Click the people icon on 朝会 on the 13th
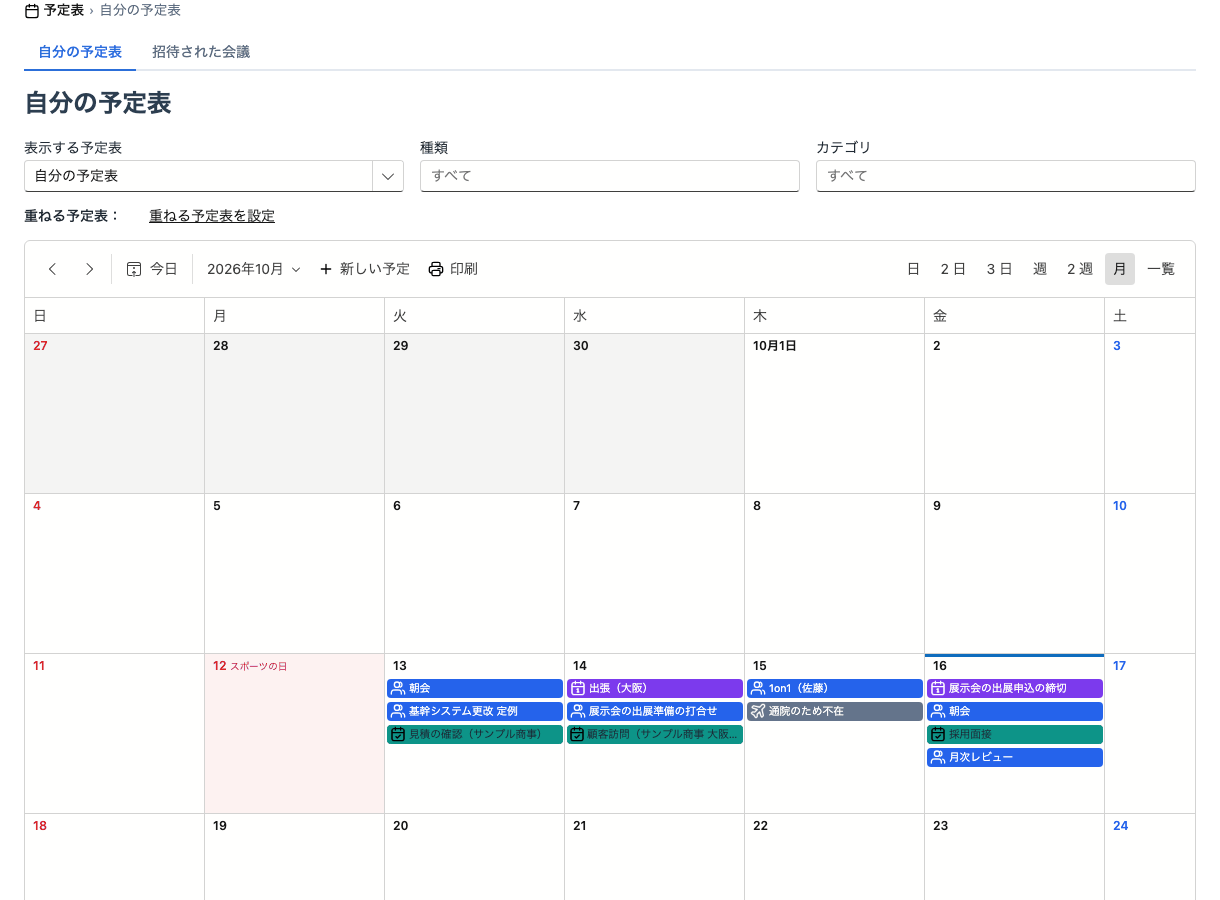Viewport: 1220px width, 900px height. tap(397, 688)
